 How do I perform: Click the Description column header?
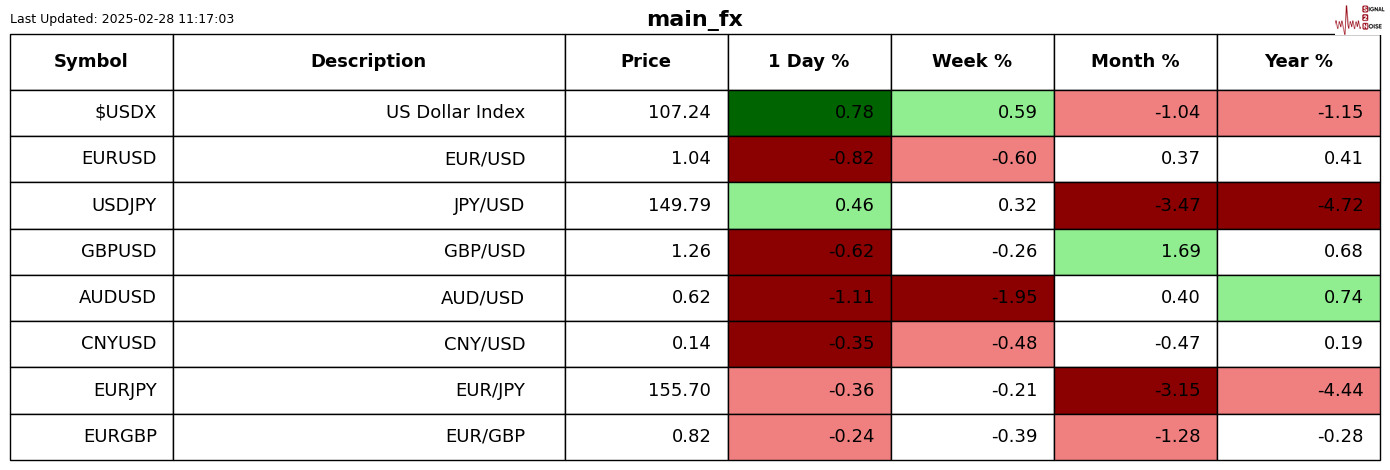[x=368, y=62]
